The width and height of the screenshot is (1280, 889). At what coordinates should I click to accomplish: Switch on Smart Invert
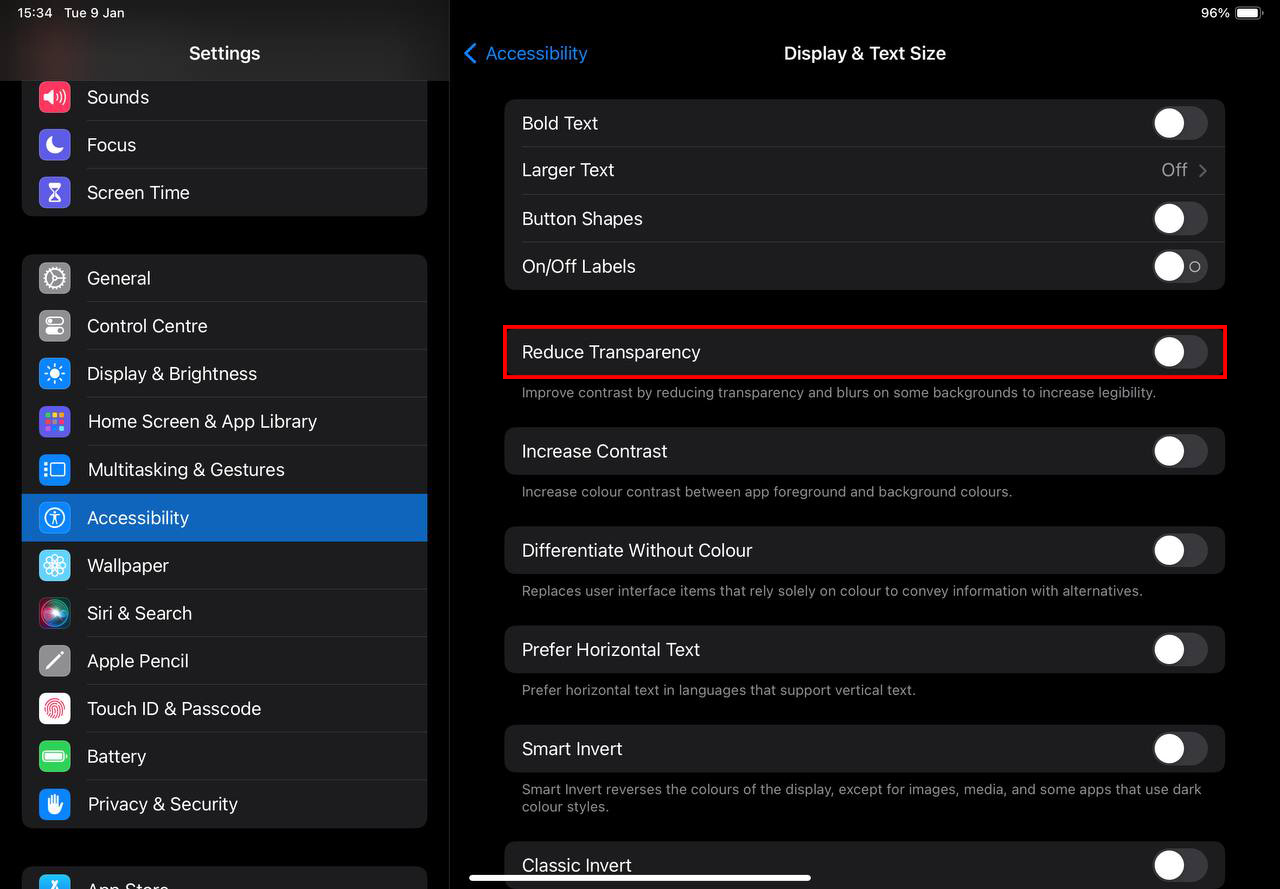1179,749
